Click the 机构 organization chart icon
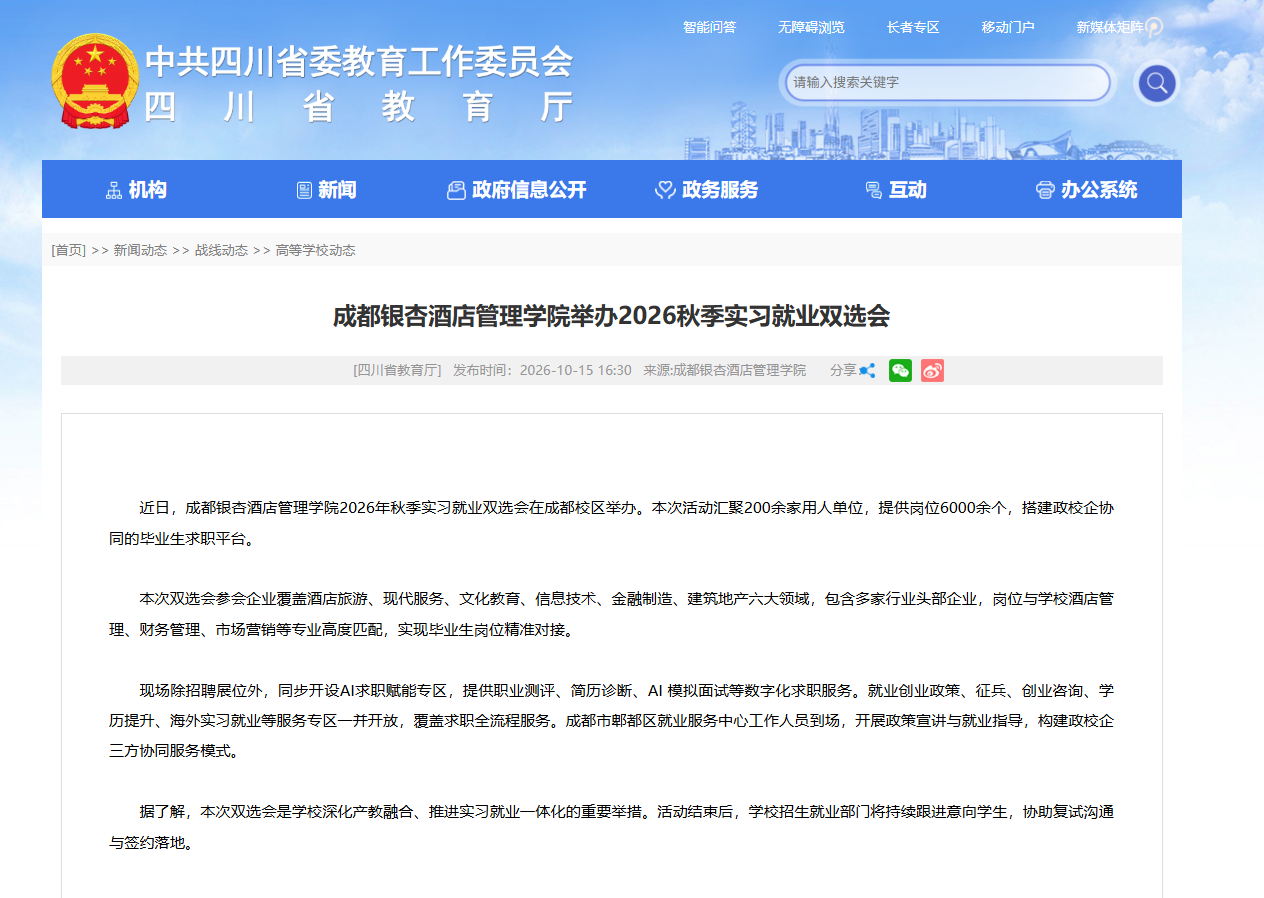The height and width of the screenshot is (898, 1264). click(x=114, y=190)
